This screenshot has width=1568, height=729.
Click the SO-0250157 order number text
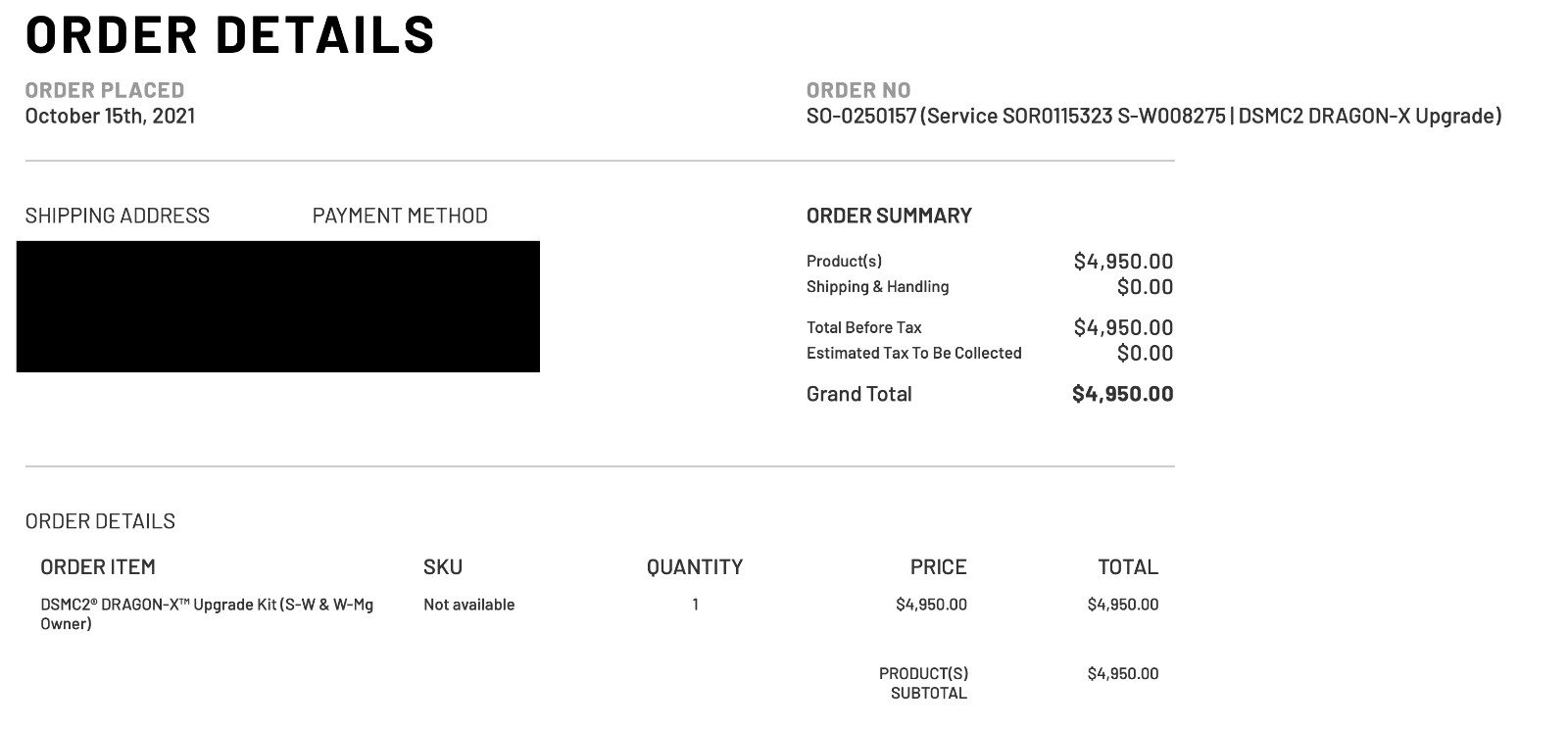tap(860, 116)
